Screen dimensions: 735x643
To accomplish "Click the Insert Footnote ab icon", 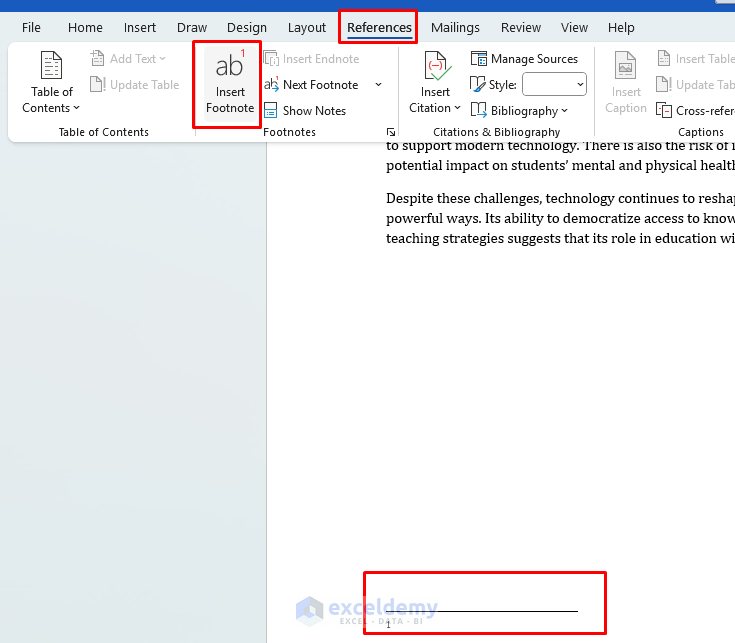I will point(229,65).
